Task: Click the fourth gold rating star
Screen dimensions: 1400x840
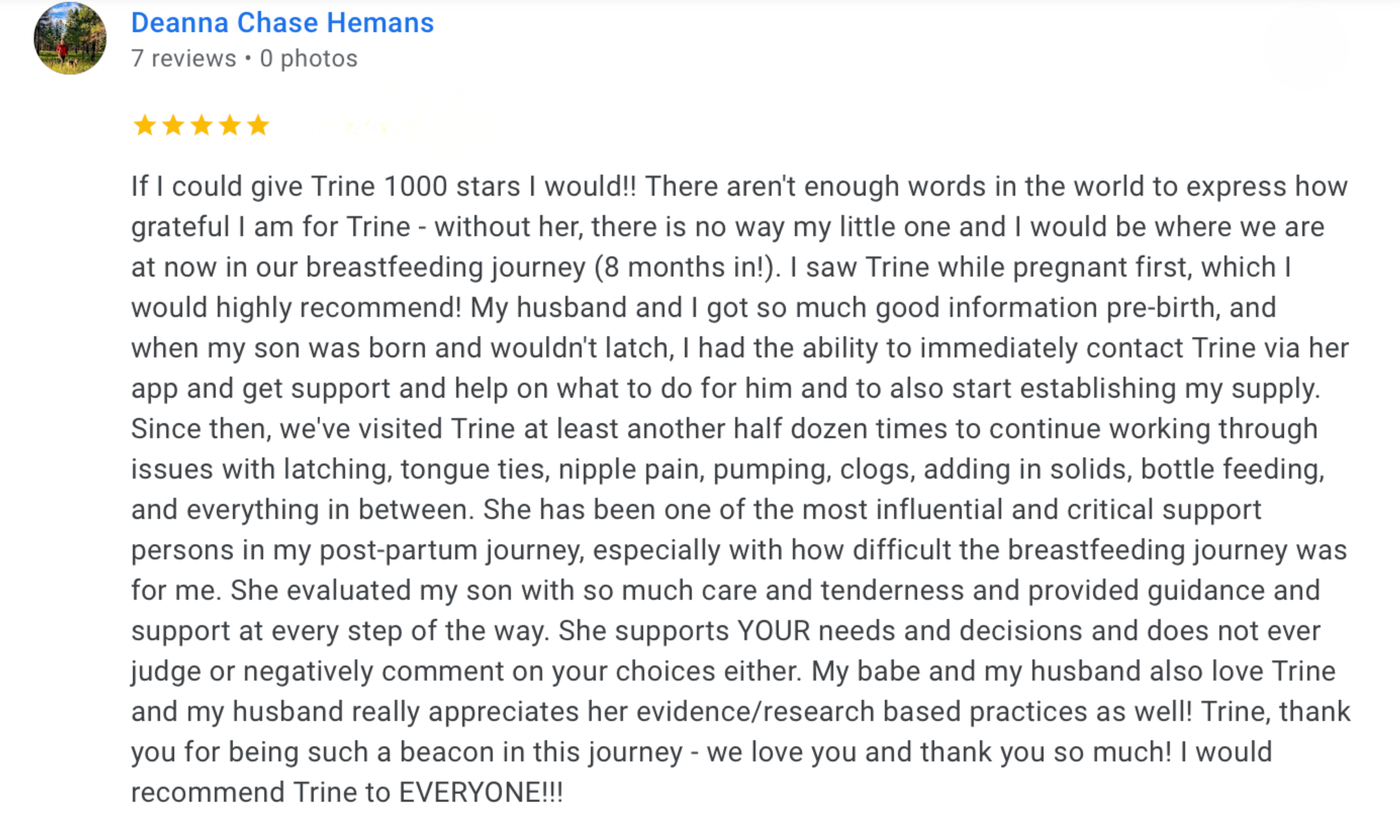Action: click(x=230, y=125)
